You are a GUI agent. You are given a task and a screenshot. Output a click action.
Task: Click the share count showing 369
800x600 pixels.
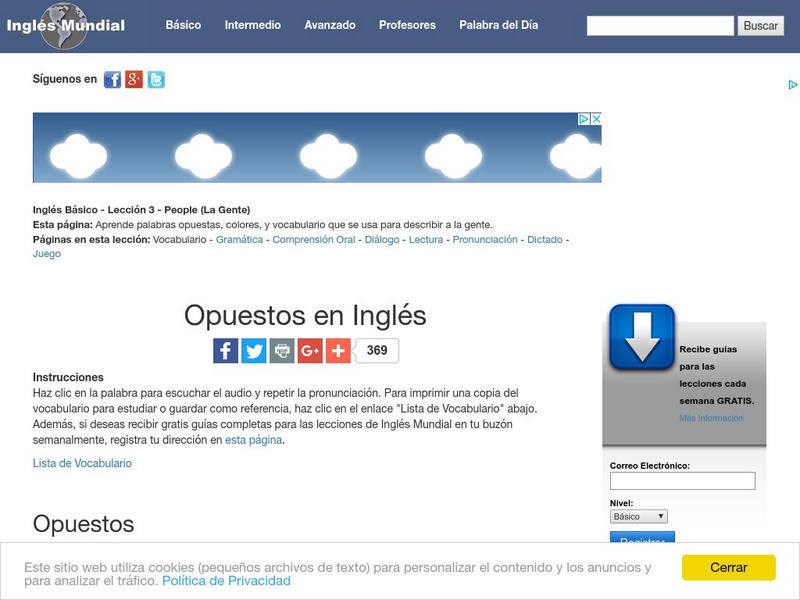[377, 351]
